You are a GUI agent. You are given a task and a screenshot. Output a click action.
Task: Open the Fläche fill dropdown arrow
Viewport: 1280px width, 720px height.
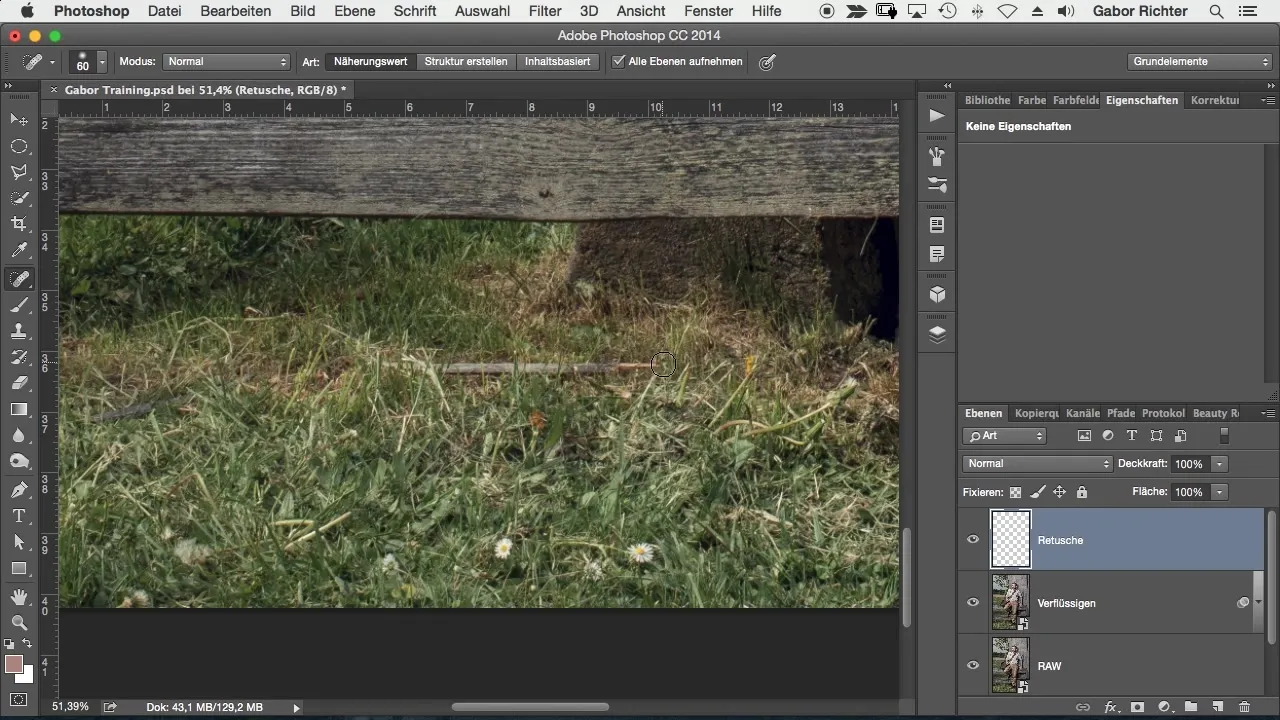pyautogui.click(x=1219, y=492)
